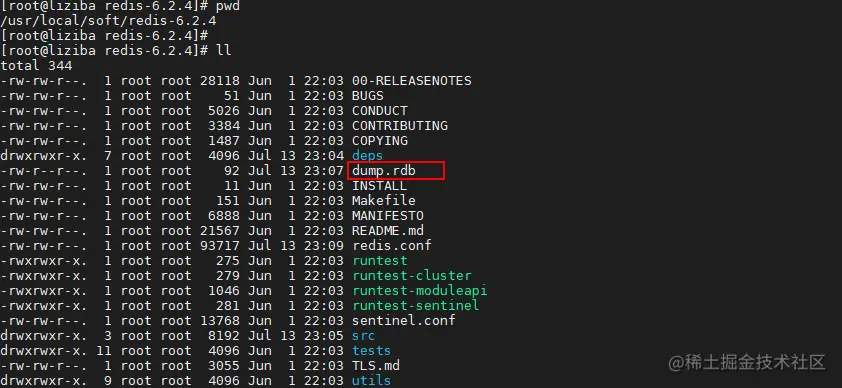Select the 'total 344' output line
The height and width of the screenshot is (388, 842).
tap(36, 66)
